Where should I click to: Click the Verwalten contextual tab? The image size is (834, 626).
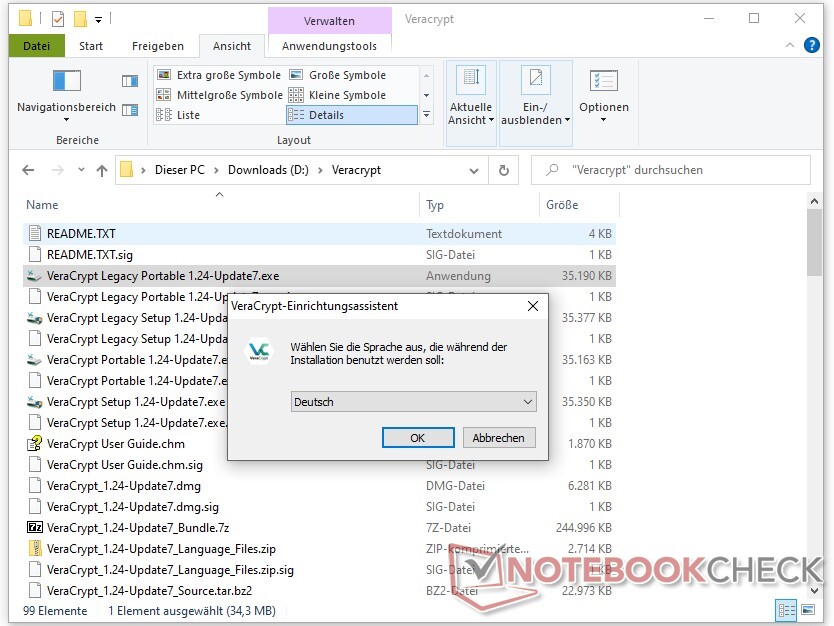329,21
